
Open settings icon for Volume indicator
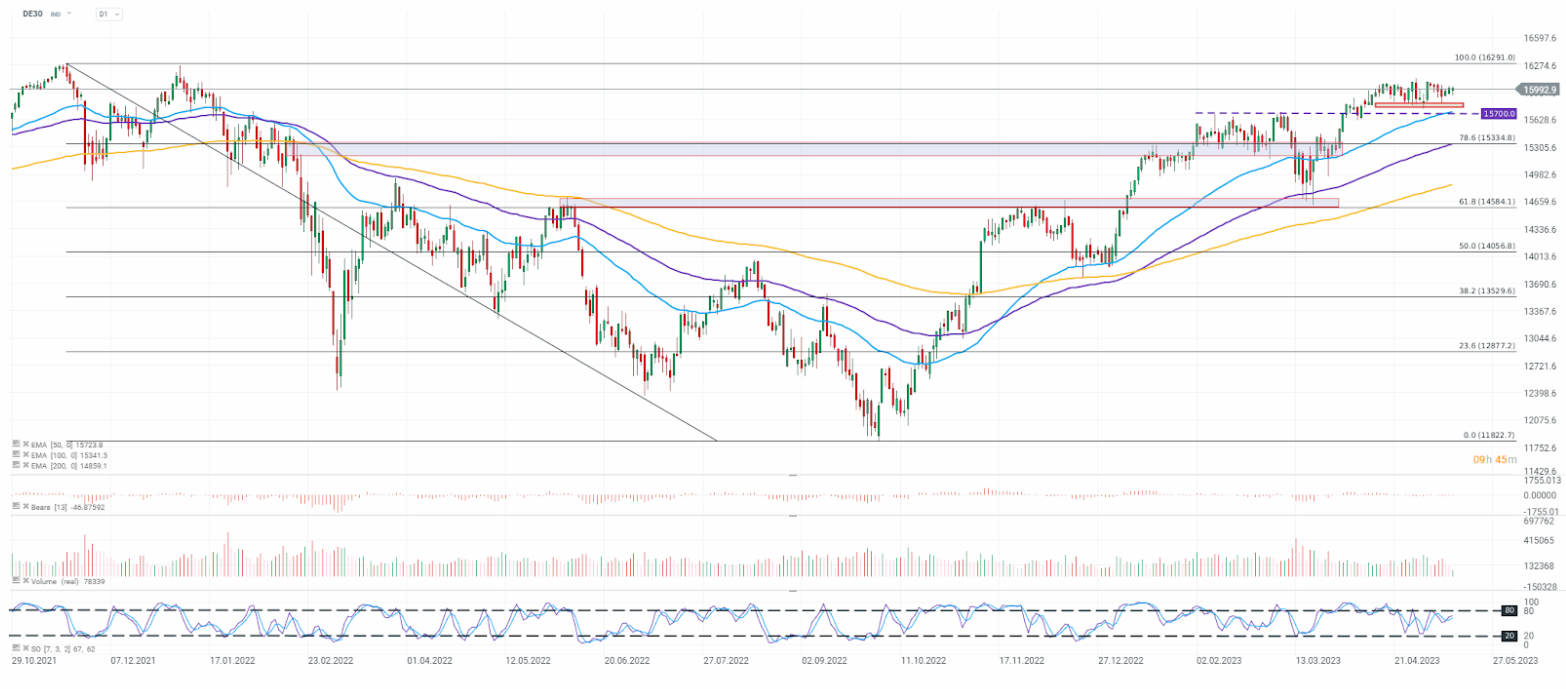click(15, 580)
